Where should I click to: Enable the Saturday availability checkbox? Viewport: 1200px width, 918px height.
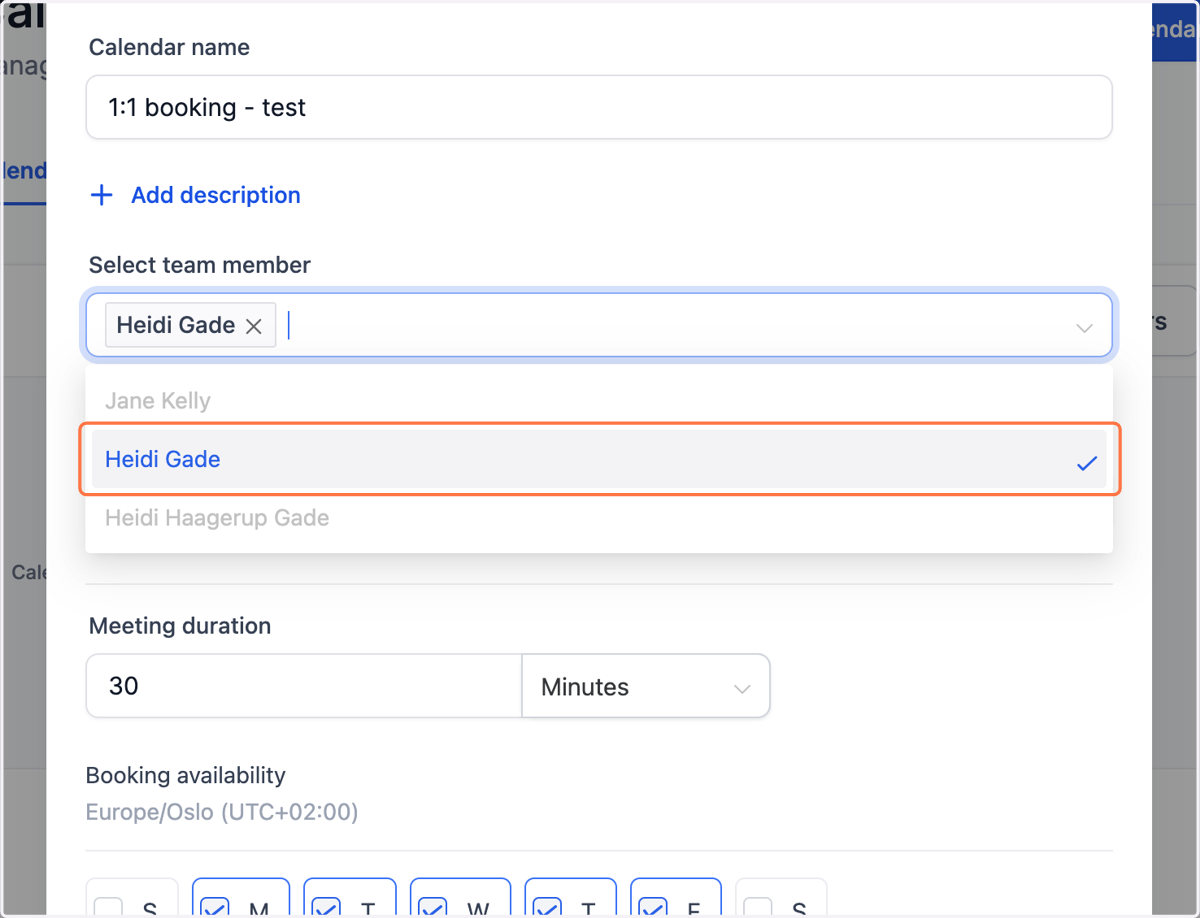click(758, 908)
